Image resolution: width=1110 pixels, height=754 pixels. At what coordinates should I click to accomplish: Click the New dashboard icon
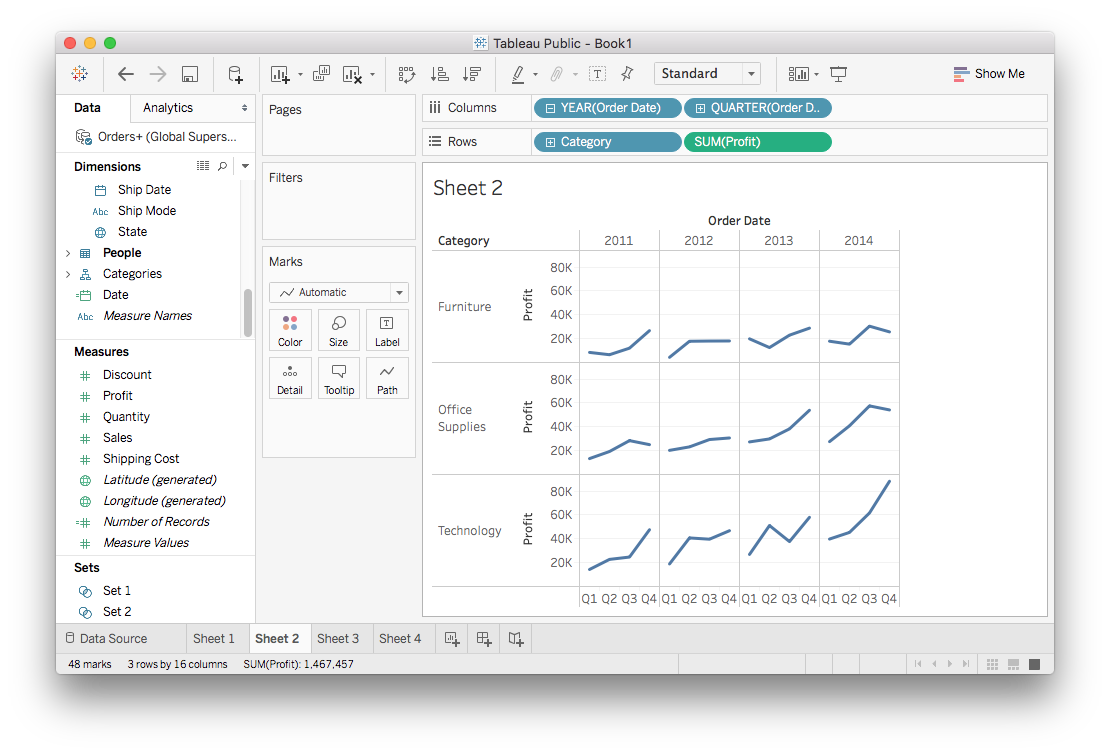coord(484,639)
